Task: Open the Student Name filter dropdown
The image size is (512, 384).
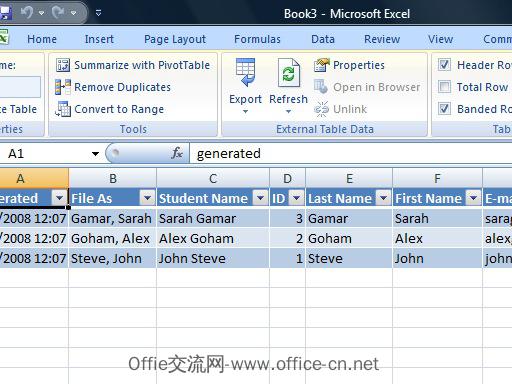Action: click(260, 198)
